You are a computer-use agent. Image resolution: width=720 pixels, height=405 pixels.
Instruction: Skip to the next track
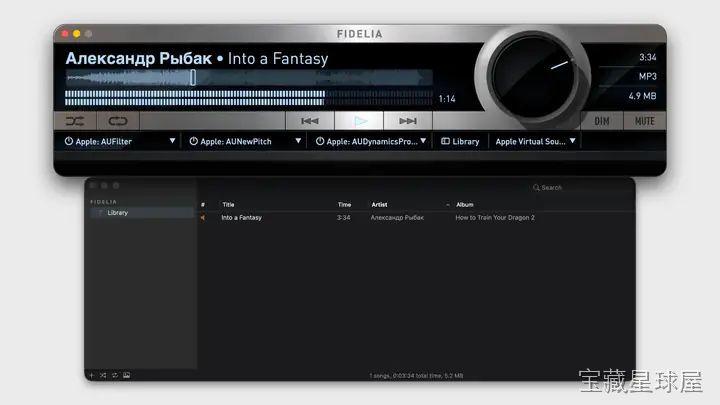coord(408,121)
